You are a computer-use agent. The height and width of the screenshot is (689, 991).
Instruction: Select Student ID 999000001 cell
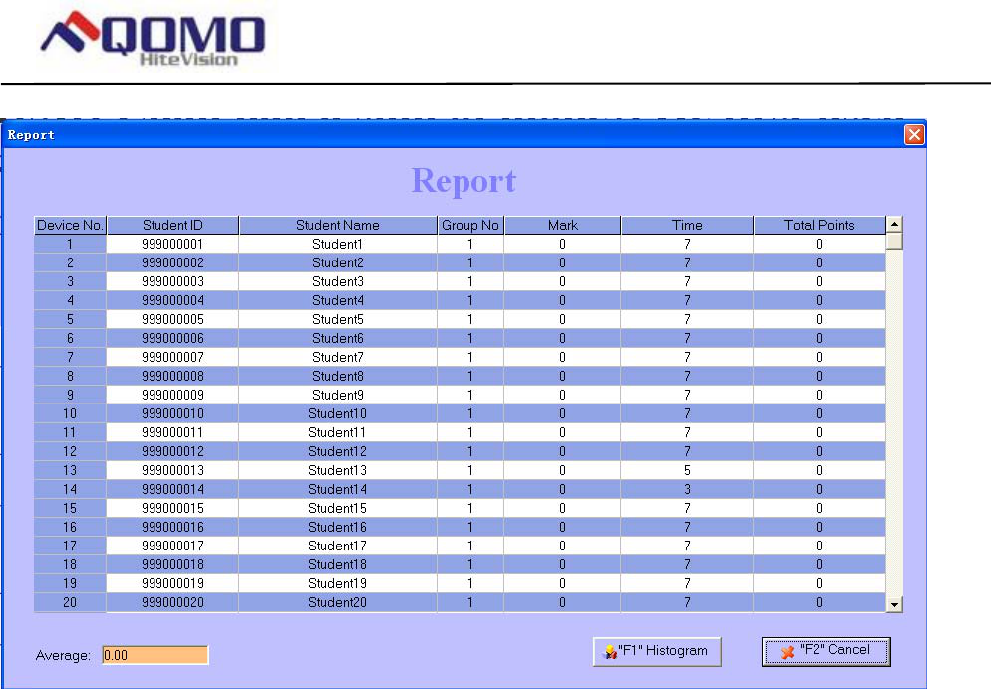pyautogui.click(x=173, y=244)
